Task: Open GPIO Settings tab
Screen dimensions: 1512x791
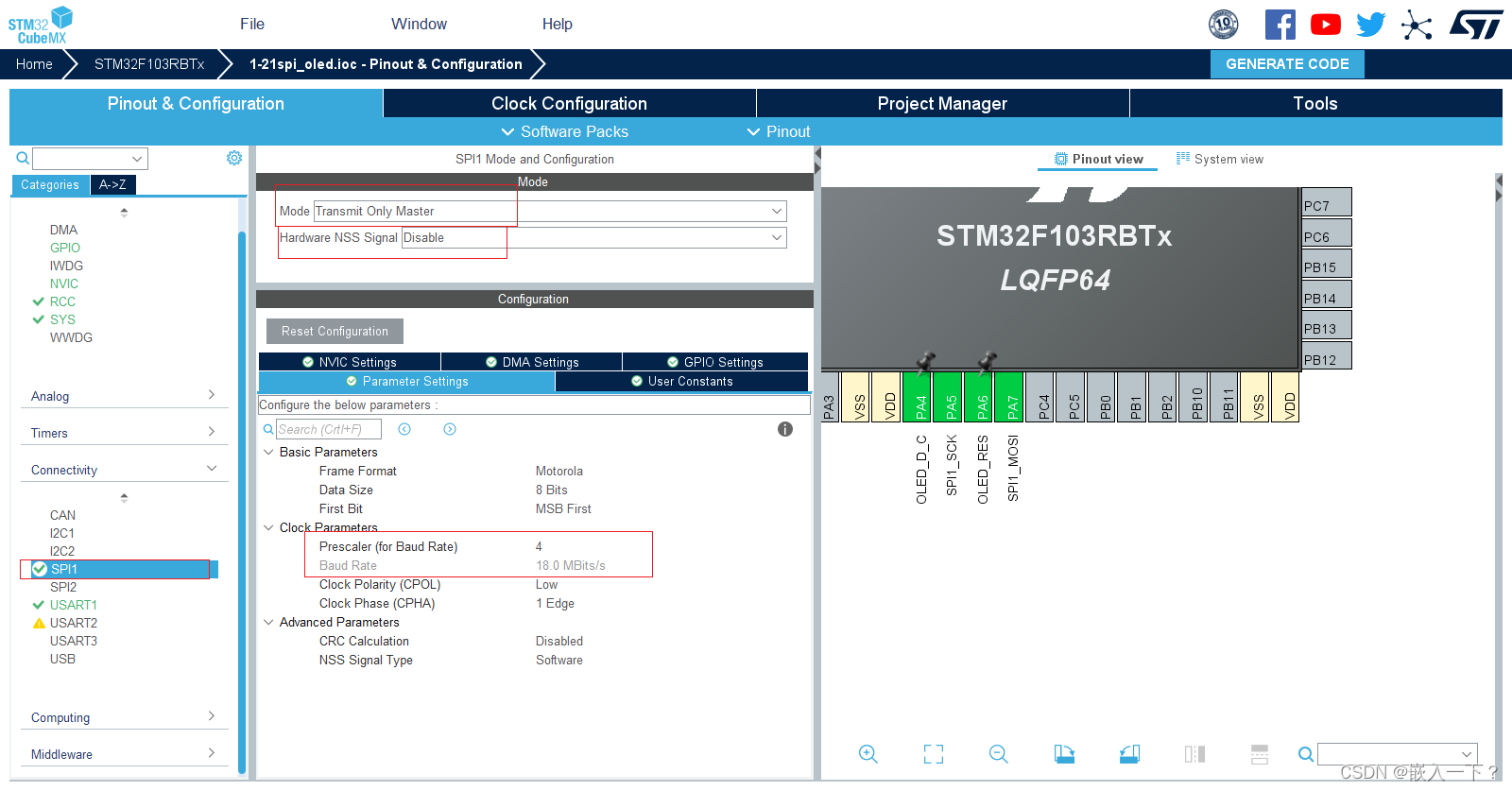Action: pos(715,362)
